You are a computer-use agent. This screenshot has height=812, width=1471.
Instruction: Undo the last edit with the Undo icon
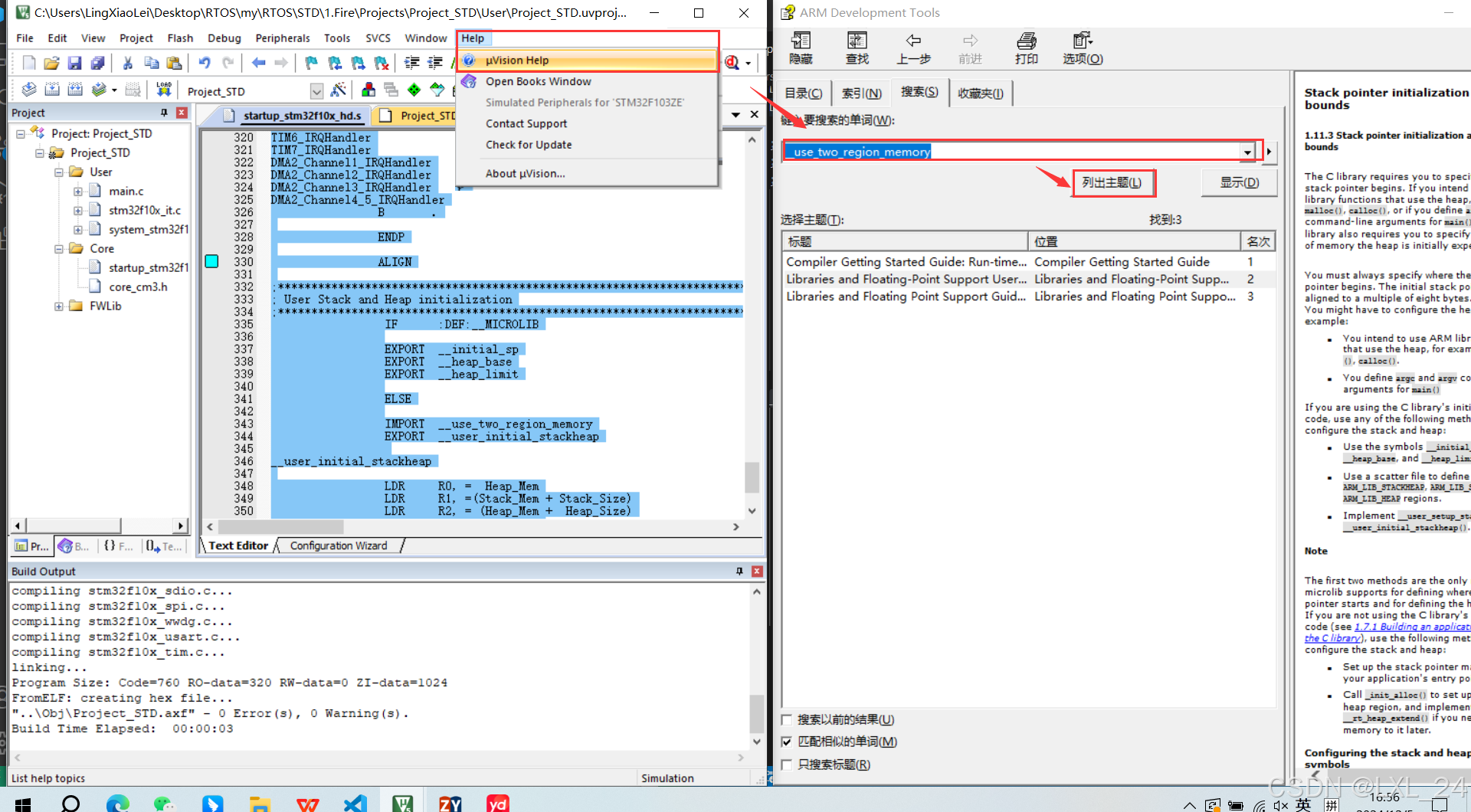coord(205,63)
